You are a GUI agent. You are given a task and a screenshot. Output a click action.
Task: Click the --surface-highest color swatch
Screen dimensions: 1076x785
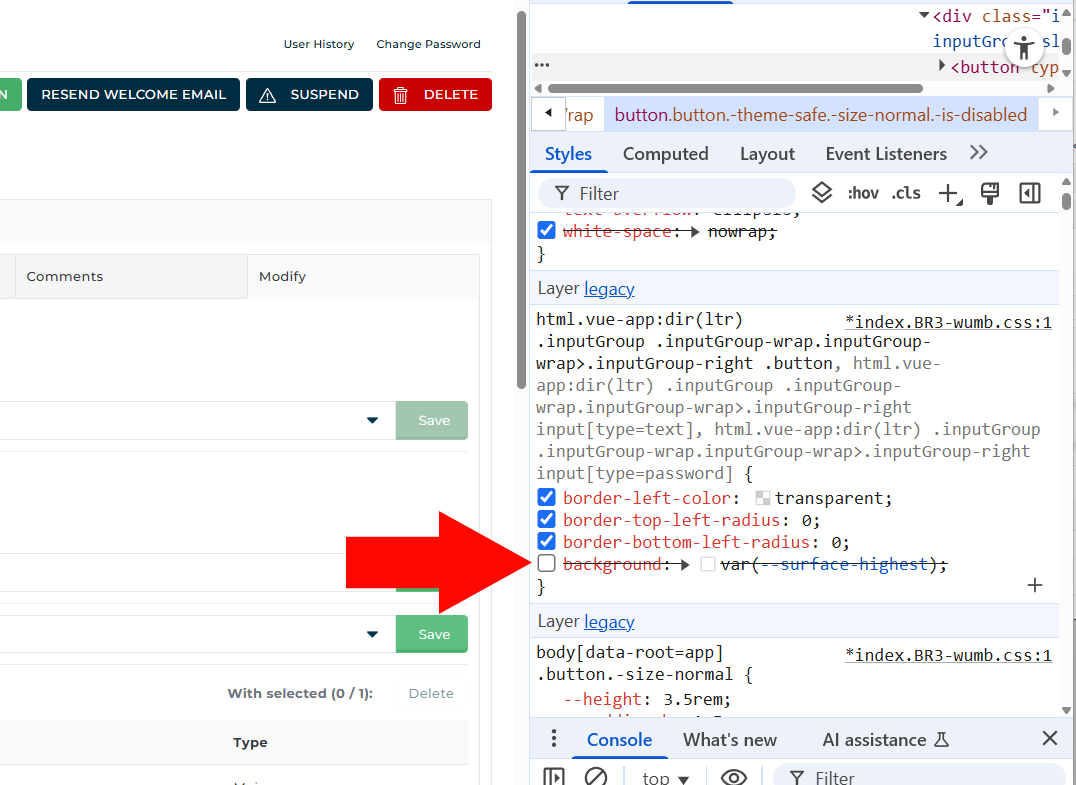coord(708,564)
